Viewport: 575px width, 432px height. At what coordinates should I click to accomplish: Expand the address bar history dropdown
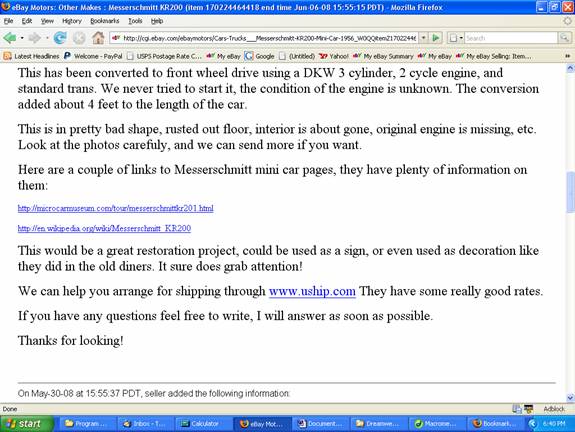pyautogui.click(x=424, y=38)
